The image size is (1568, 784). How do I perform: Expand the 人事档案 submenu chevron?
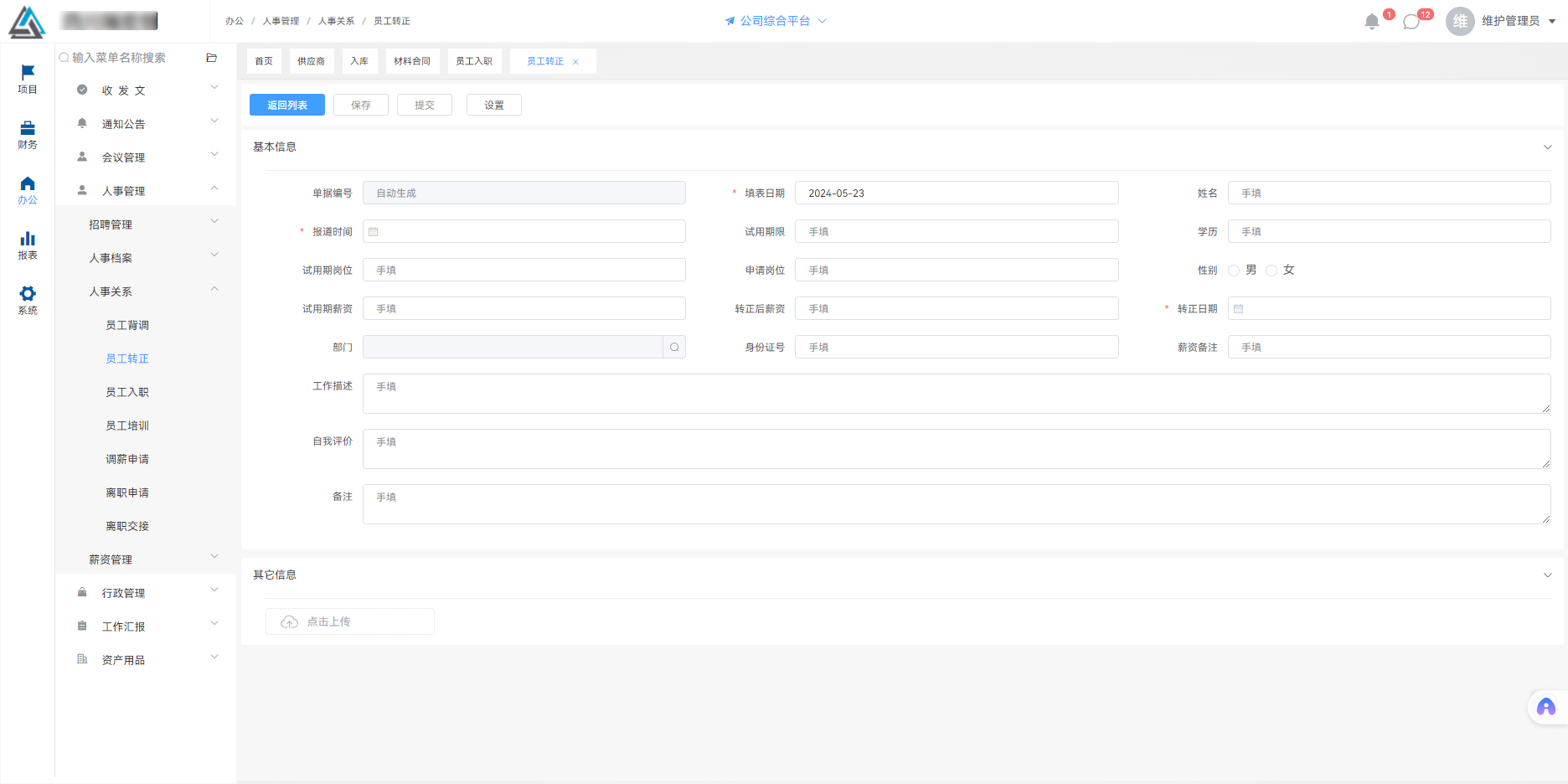pyautogui.click(x=214, y=255)
